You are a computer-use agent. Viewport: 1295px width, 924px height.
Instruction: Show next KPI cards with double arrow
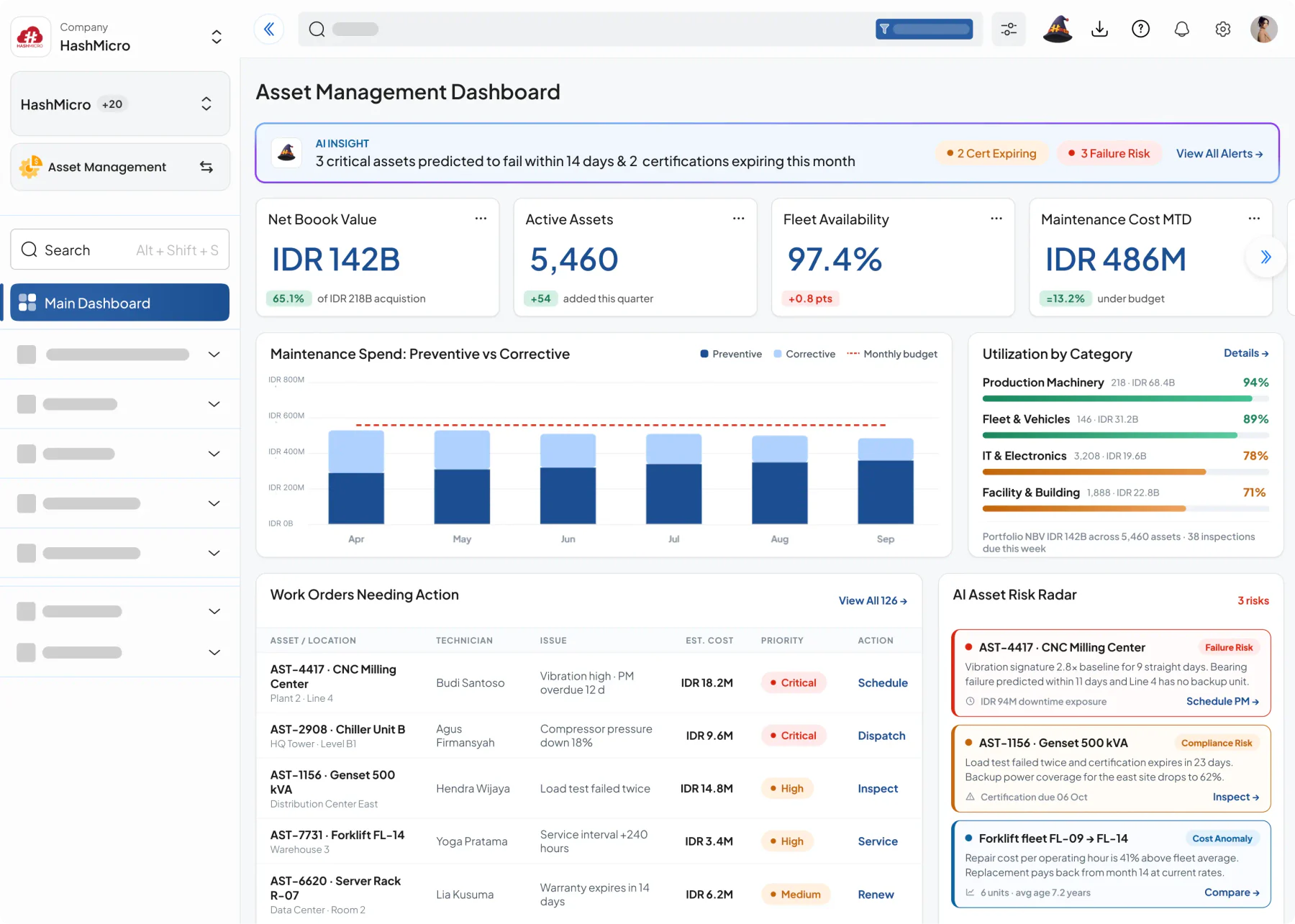[1266, 257]
